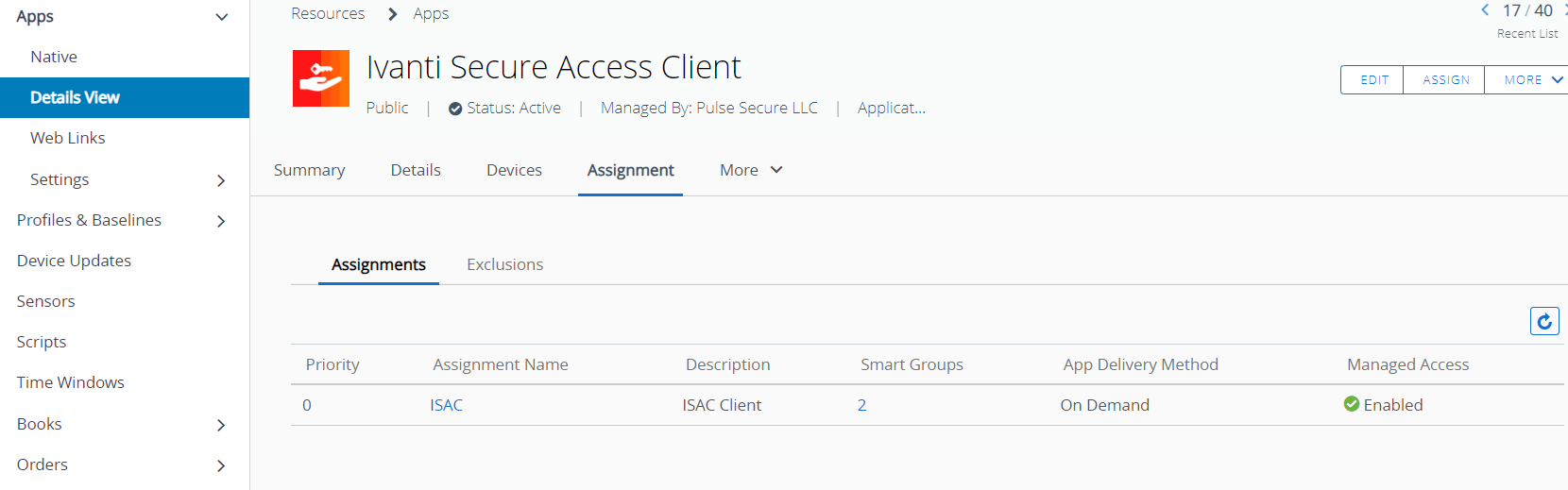Click the green Enabled managed access checkmark
Image resolution: width=1568 pixels, height=490 pixels.
1352,404
